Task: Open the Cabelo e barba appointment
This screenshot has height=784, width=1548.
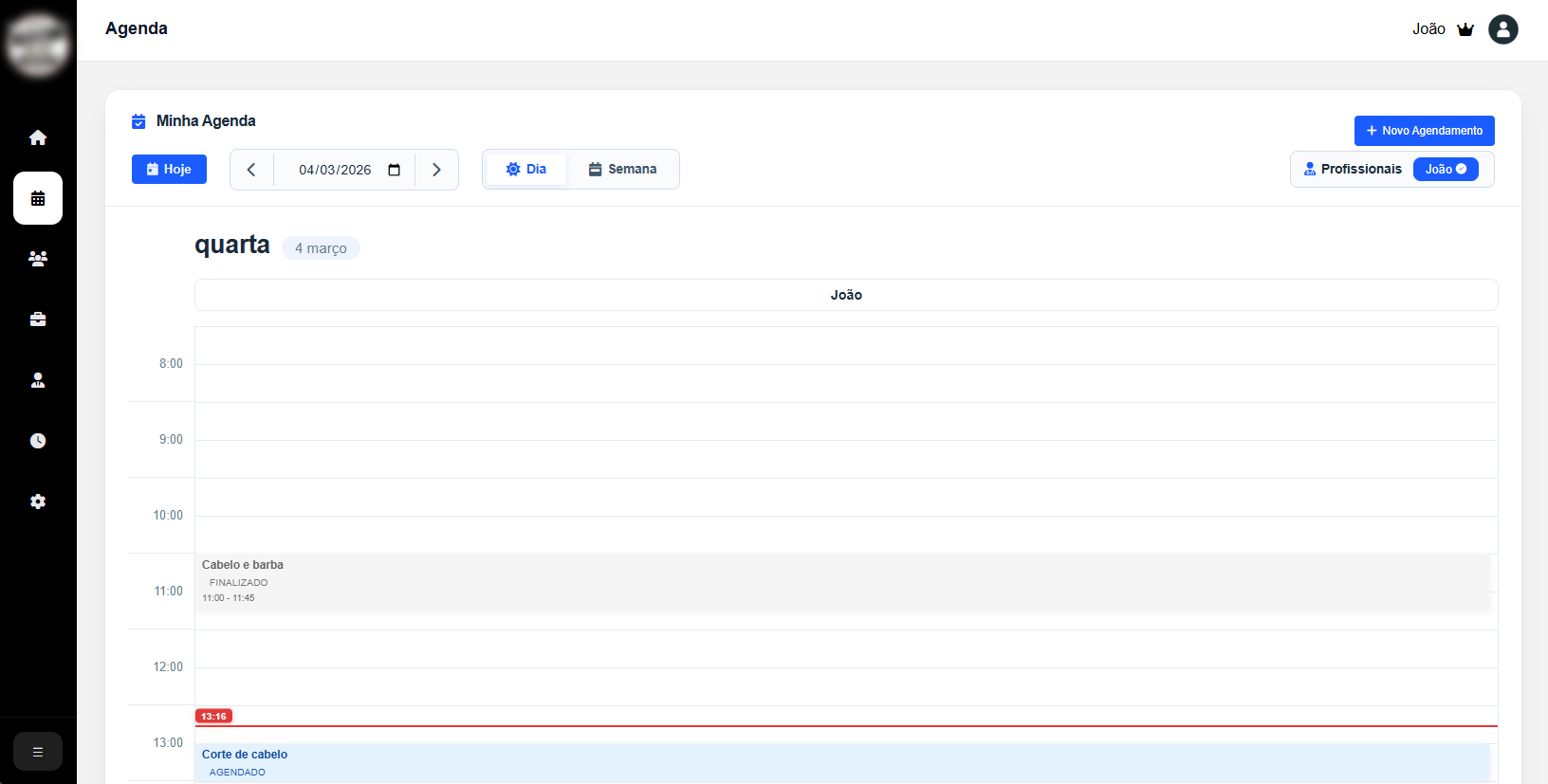Action: click(842, 581)
